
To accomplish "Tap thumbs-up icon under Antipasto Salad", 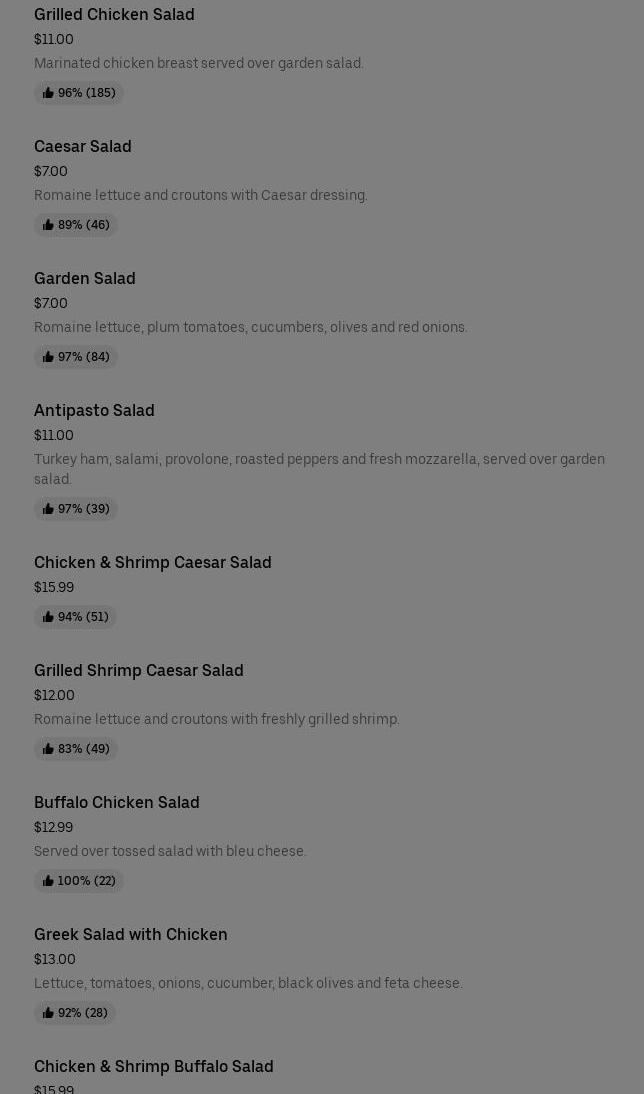I will pyautogui.click(x=48, y=509).
